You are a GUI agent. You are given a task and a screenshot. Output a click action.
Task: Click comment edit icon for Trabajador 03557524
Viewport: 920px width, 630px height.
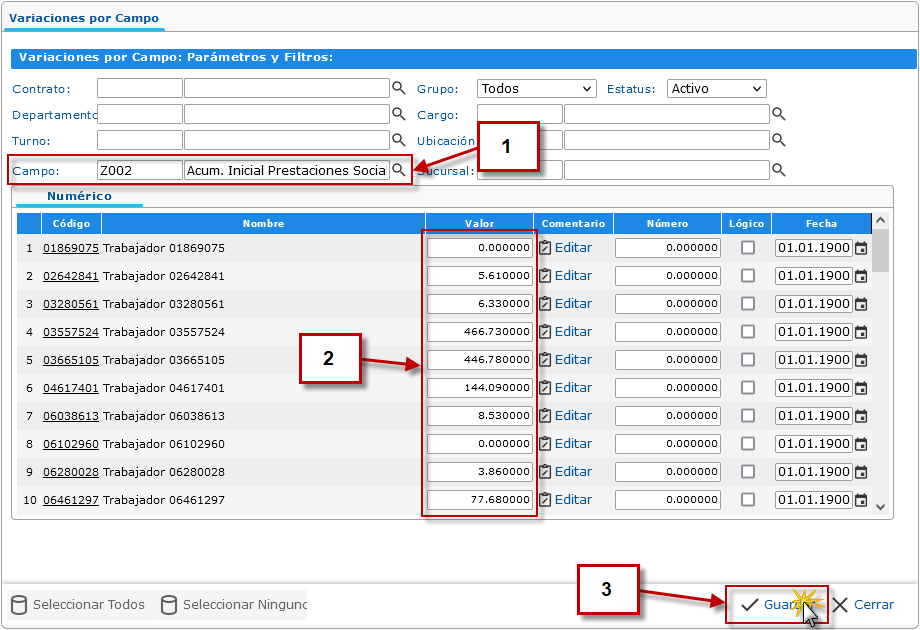click(545, 332)
